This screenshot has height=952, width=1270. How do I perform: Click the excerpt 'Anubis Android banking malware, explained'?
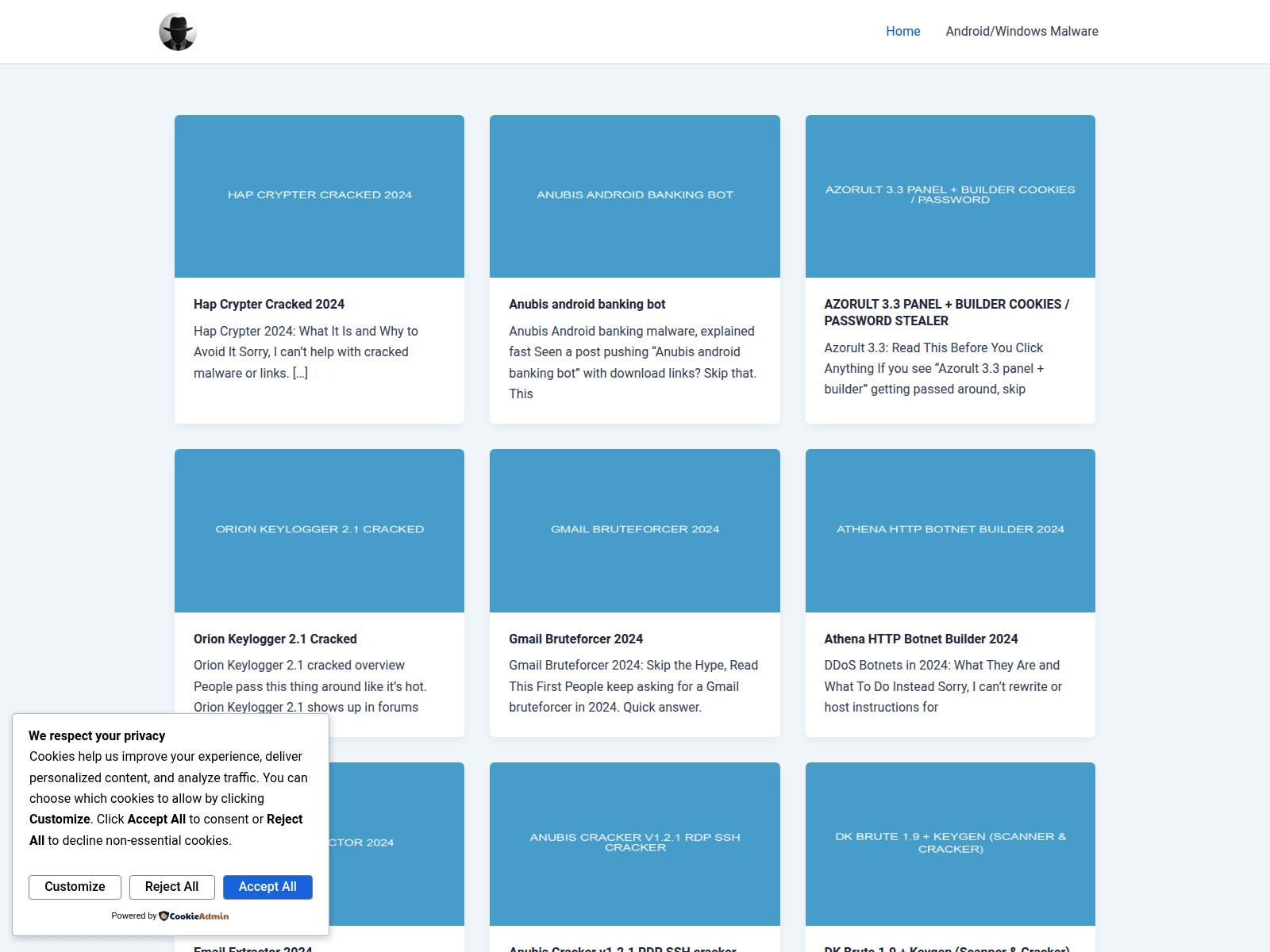click(x=633, y=363)
